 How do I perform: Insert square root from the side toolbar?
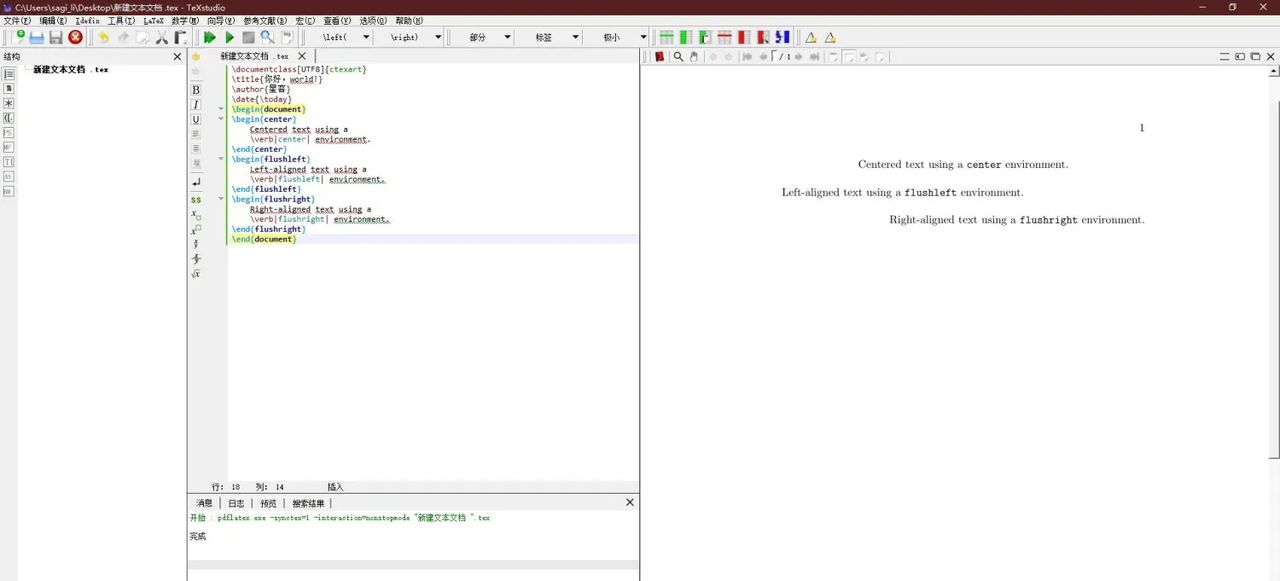(x=196, y=274)
